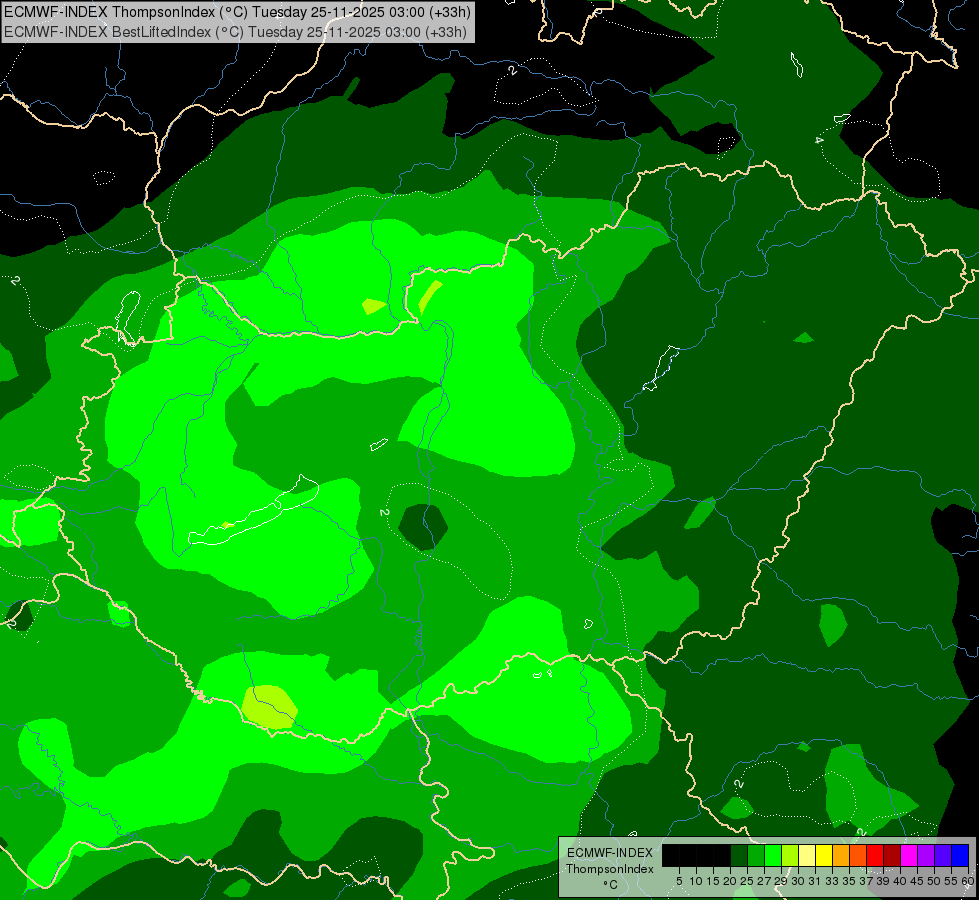Viewport: 979px width, 900px height.
Task: Click the legend tick value 5
Action: point(679,881)
